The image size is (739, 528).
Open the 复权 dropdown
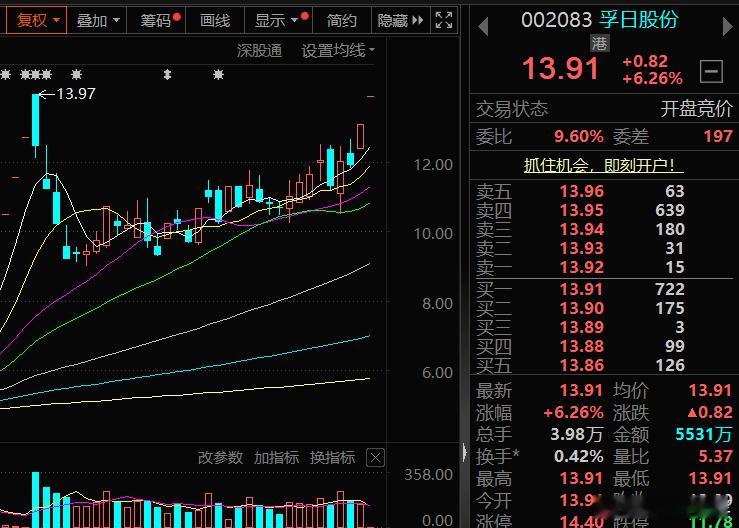point(37,20)
